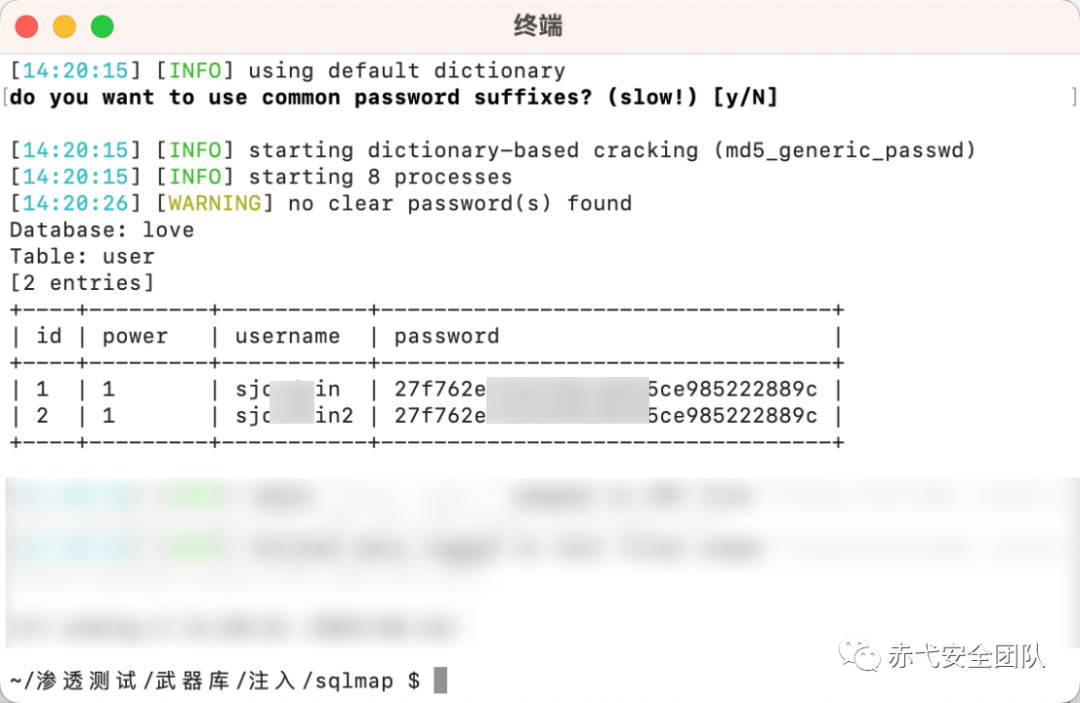Click the 'Database: love' line

tap(102, 230)
